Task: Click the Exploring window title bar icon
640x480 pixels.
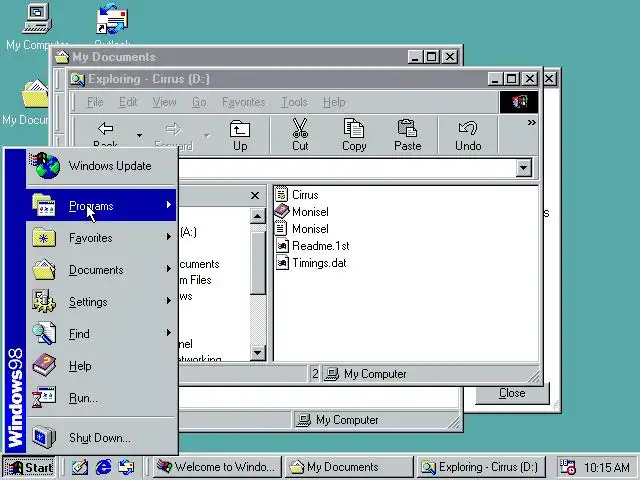Action: click(x=77, y=79)
